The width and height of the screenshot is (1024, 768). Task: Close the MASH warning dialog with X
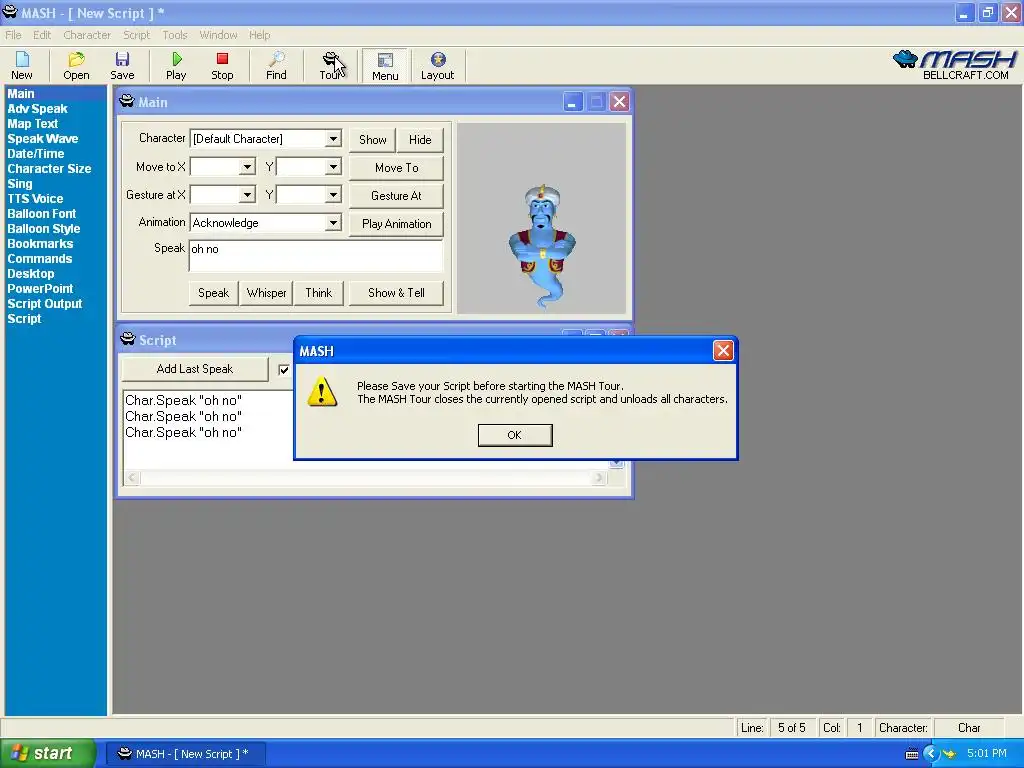(723, 351)
